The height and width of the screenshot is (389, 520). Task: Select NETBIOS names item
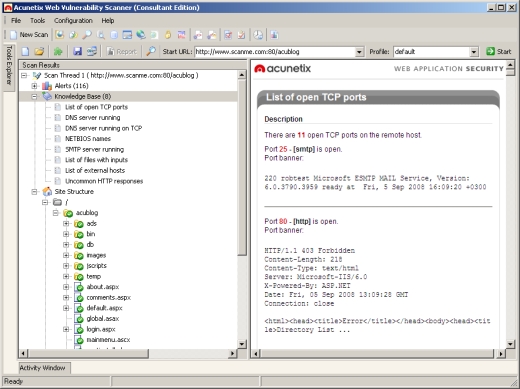(88, 139)
